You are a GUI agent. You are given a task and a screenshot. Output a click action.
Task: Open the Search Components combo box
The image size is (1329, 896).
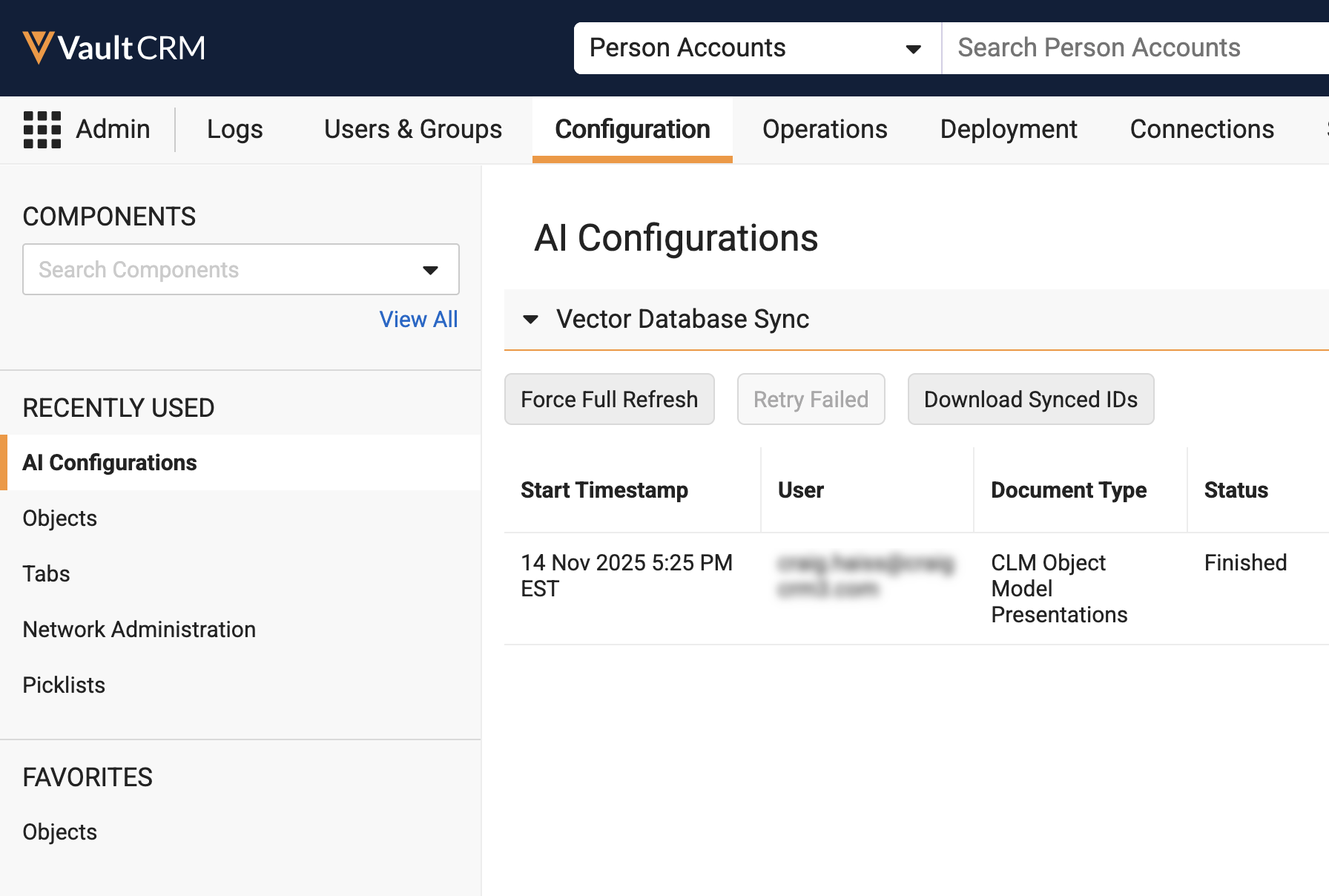[241, 269]
